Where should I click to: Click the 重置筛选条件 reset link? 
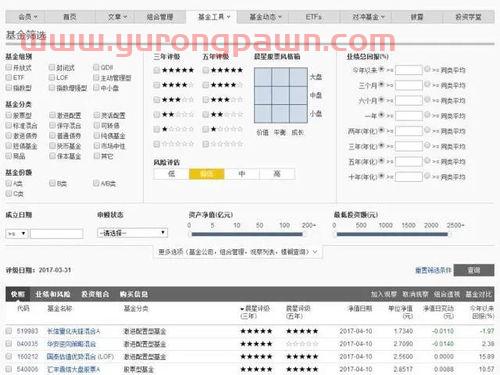[x=433, y=270]
